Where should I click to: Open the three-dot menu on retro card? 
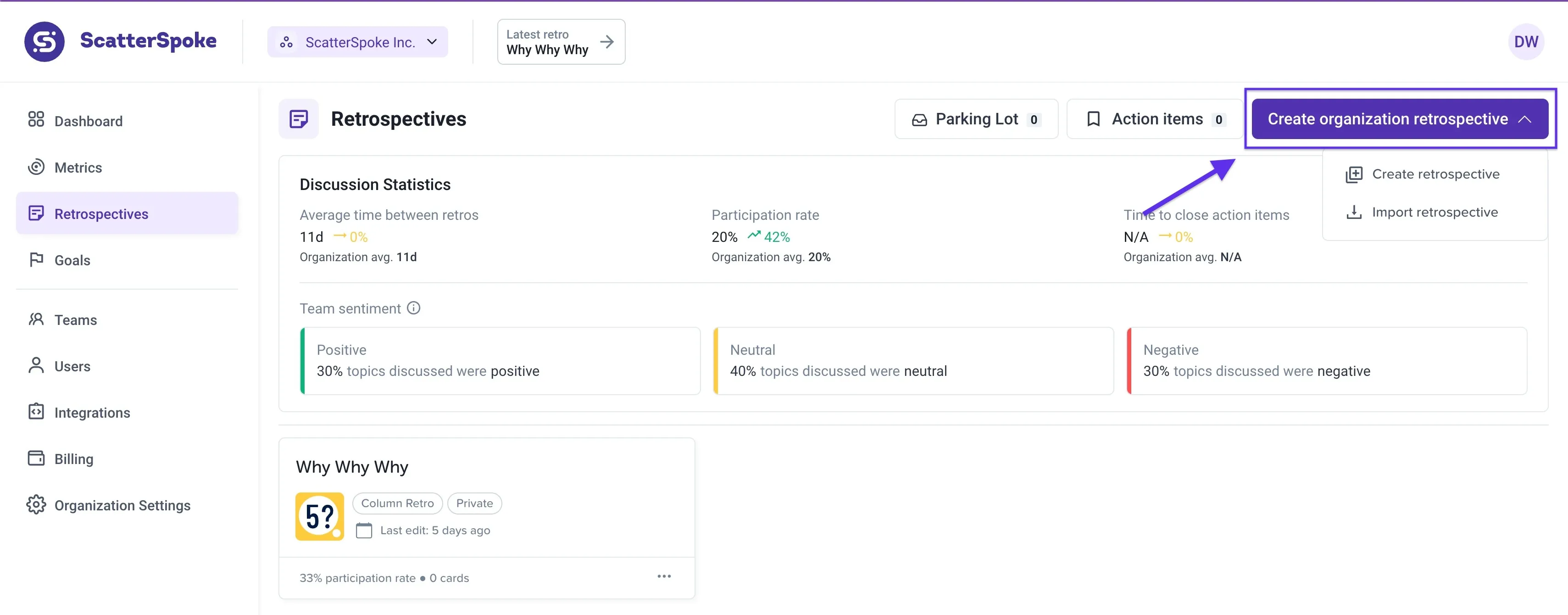[663, 576]
